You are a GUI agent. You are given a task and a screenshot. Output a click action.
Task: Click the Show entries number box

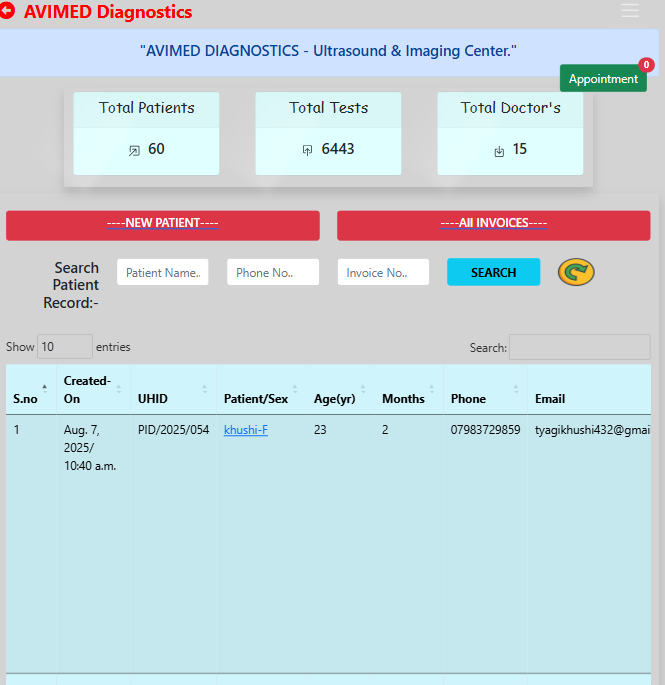tap(64, 347)
